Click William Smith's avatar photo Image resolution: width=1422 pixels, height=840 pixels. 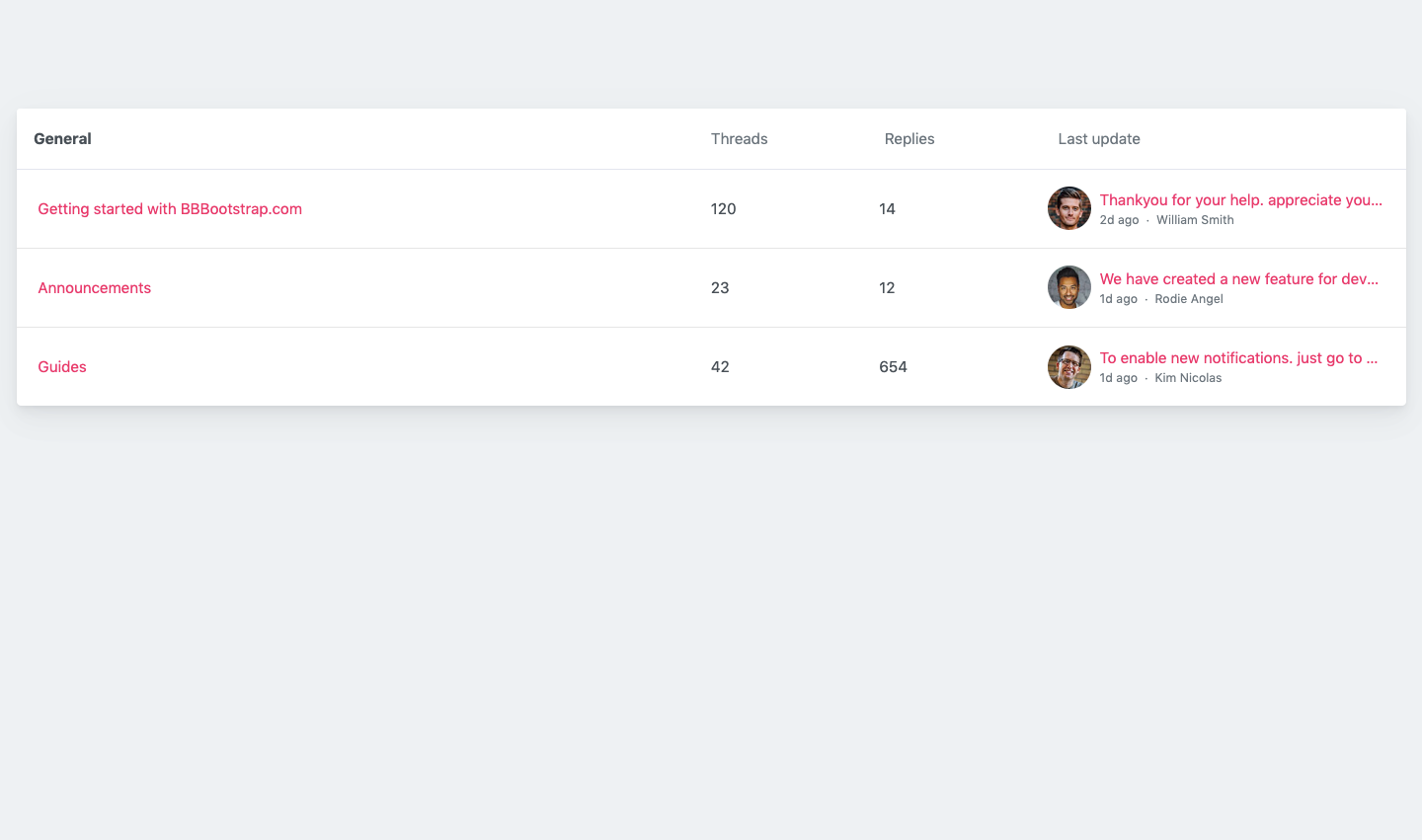(x=1069, y=208)
